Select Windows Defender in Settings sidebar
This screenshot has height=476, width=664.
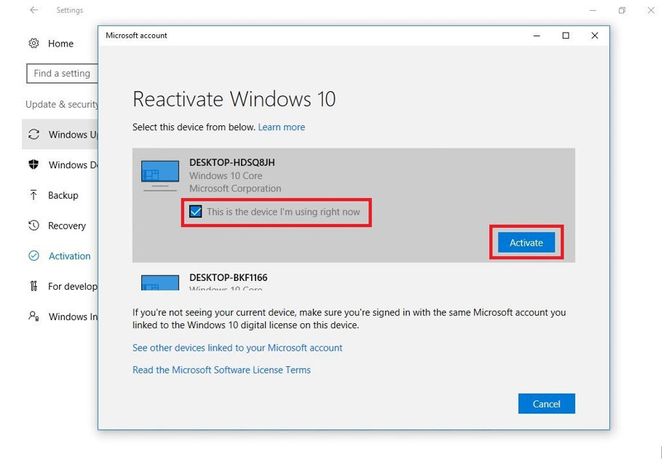pos(60,165)
